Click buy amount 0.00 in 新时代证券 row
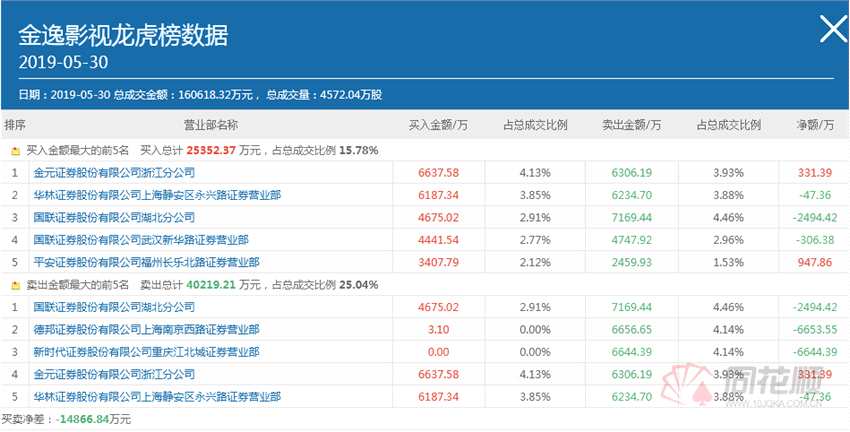The image size is (850, 432). pos(439,352)
